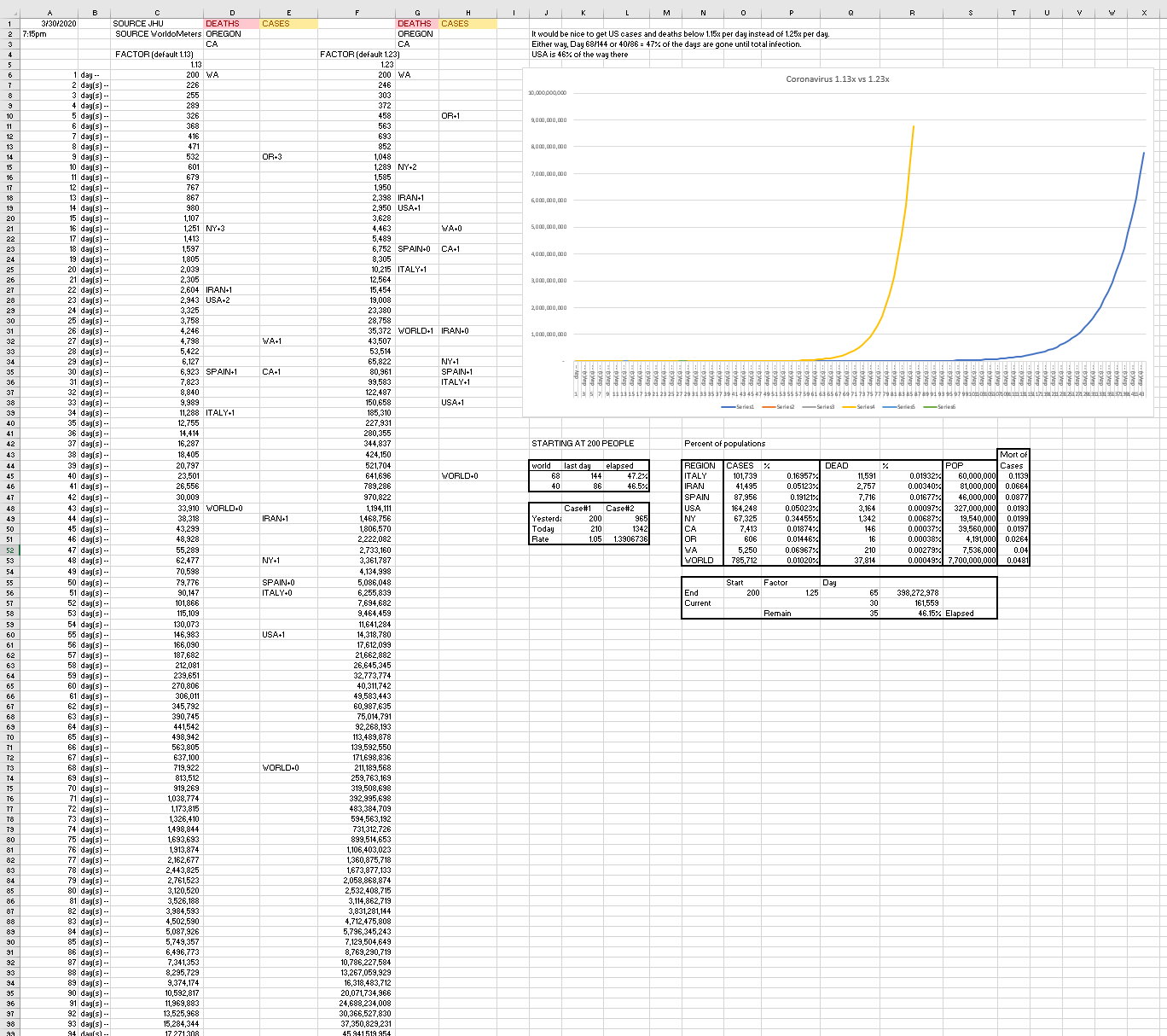The height and width of the screenshot is (1036, 1167).
Task: Click the Remain label cell
Action: coord(777,614)
